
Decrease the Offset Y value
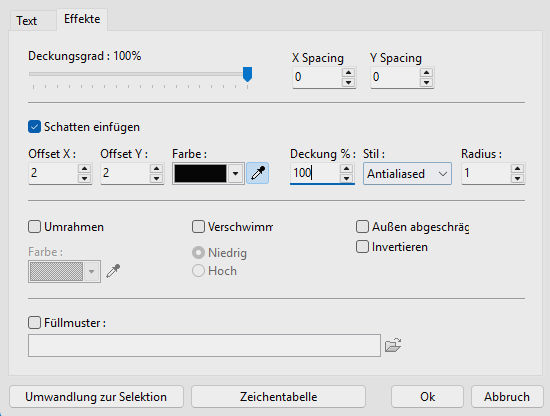click(156, 178)
